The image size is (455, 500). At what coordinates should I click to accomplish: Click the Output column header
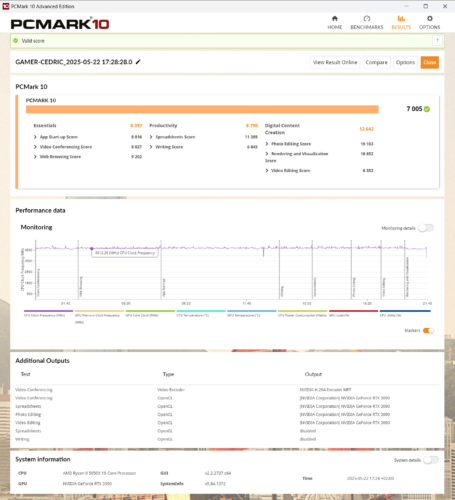coord(313,374)
